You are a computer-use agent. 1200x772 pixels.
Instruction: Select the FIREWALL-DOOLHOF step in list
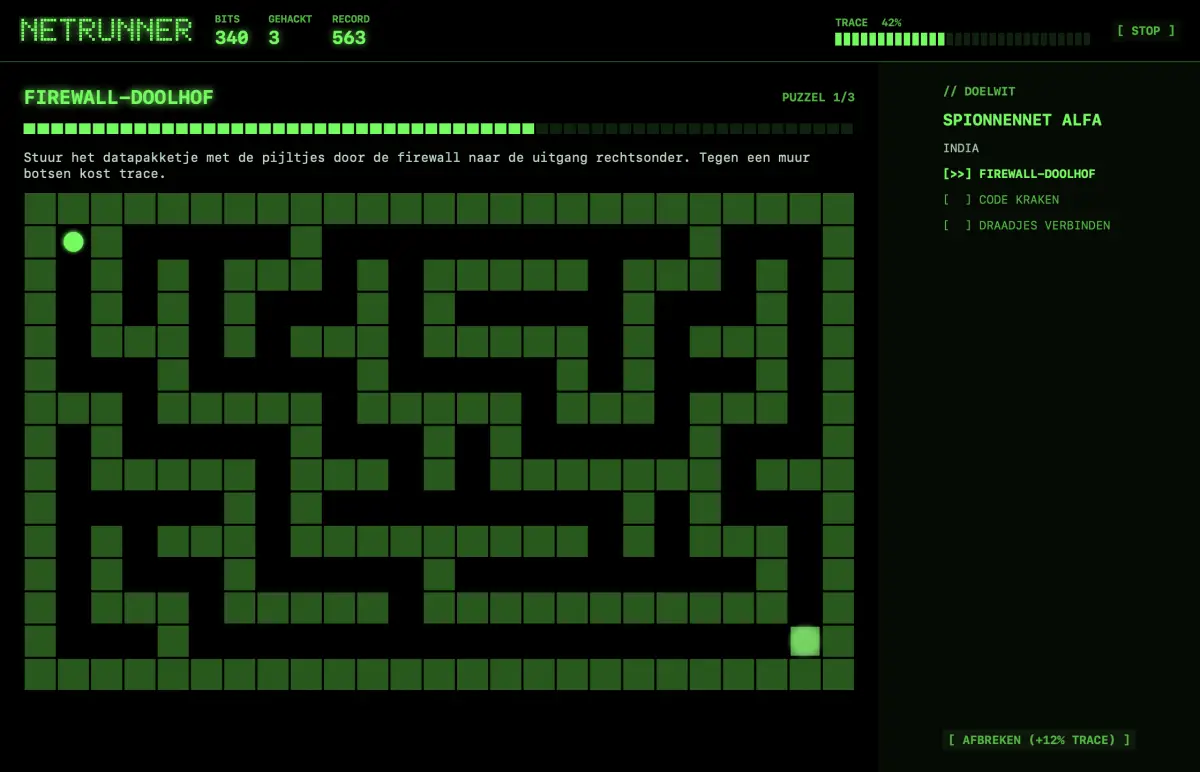point(1019,174)
